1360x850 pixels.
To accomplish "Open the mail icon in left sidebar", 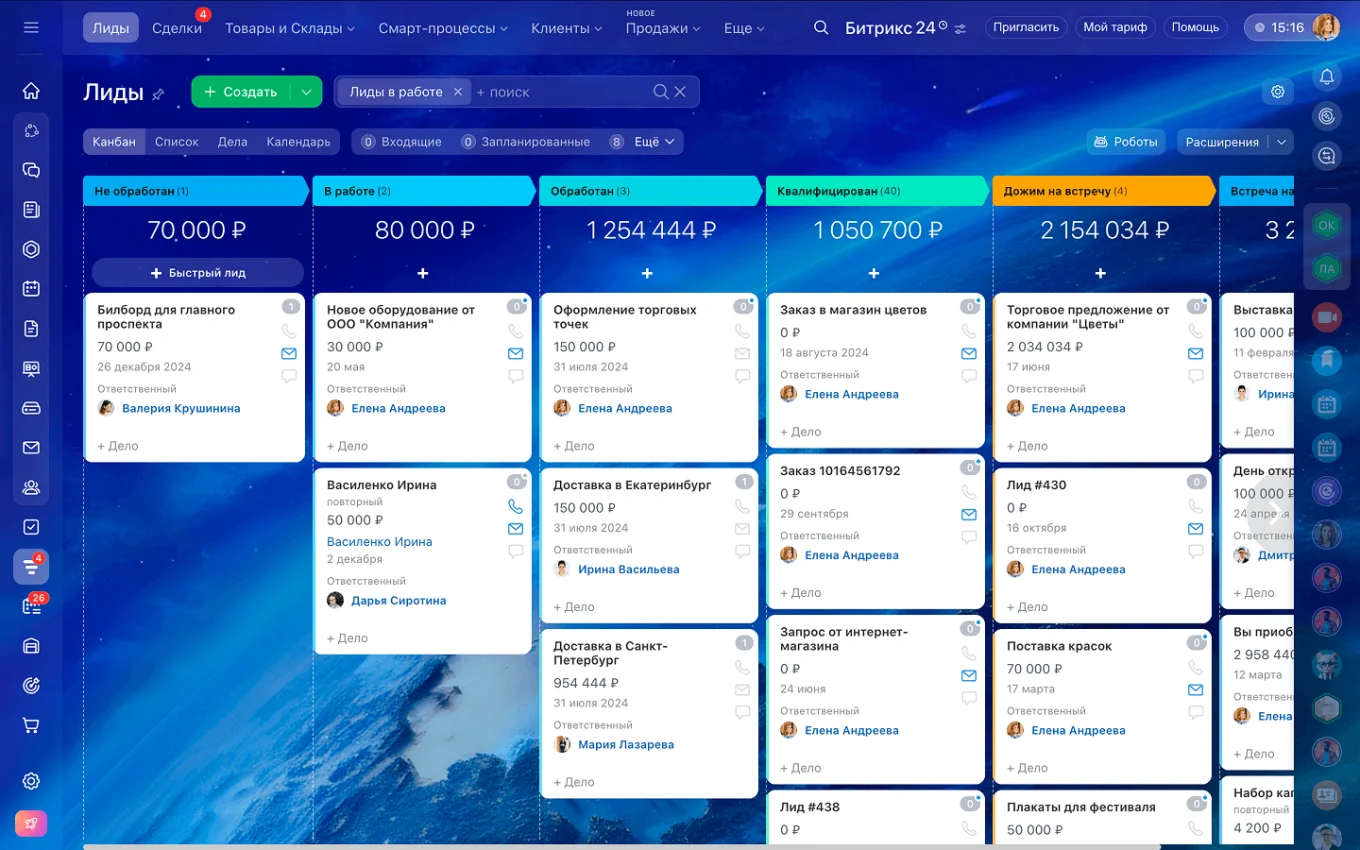I will 30,446.
